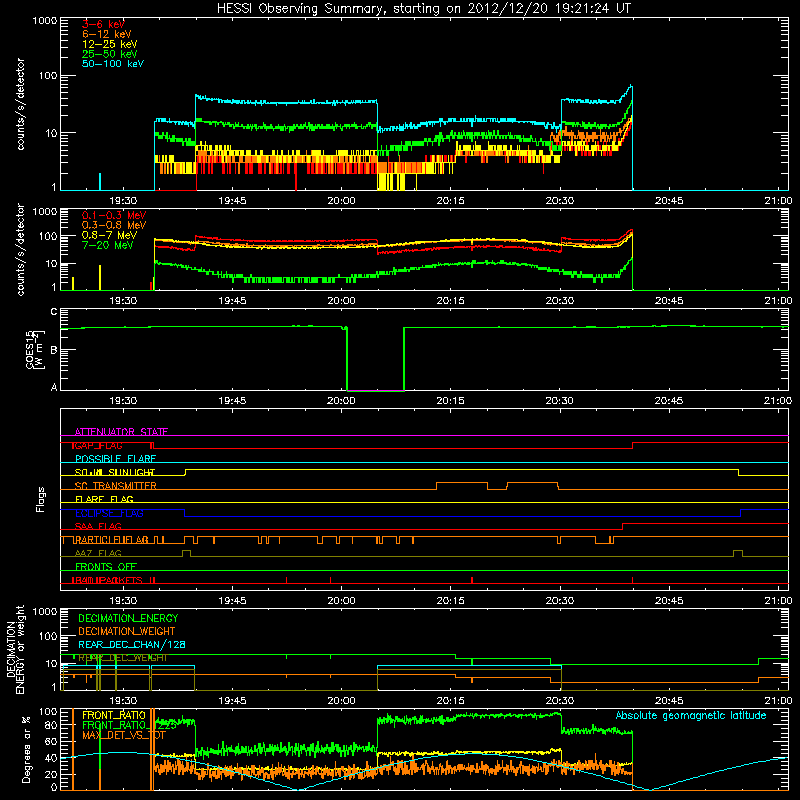Image resolution: width=800 pixels, height=800 pixels.
Task: Pick the 7-20 MeV legend label
Action: click(108, 245)
